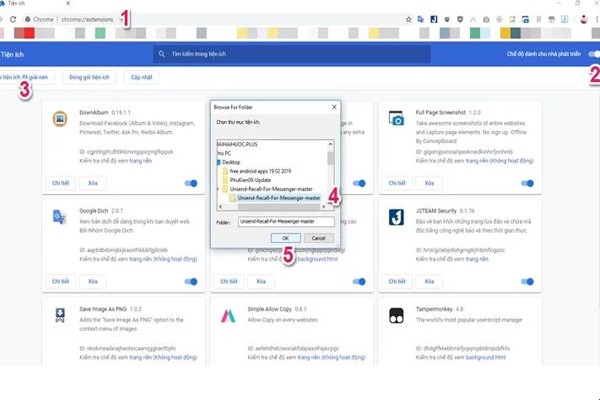Image resolution: width=600 pixels, height=400 pixels.
Task: Click Xóa to remove DownAlbum
Action: (93, 183)
